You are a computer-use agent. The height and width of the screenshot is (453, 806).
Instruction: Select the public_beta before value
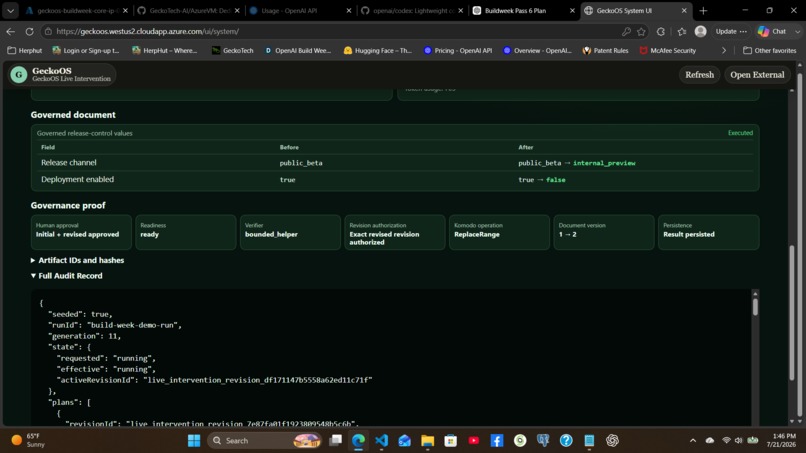(x=301, y=163)
